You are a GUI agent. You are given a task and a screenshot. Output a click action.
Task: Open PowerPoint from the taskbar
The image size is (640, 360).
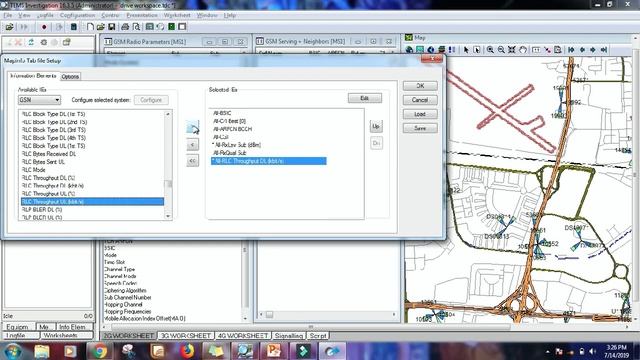(x=274, y=351)
